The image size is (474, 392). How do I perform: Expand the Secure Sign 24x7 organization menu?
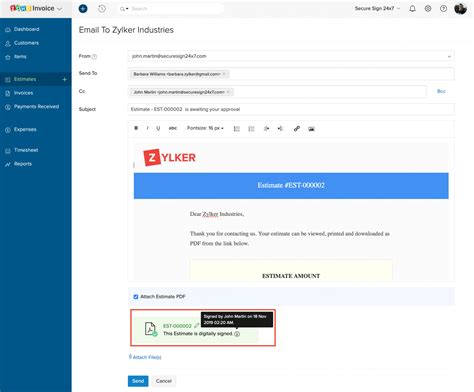[x=377, y=8]
